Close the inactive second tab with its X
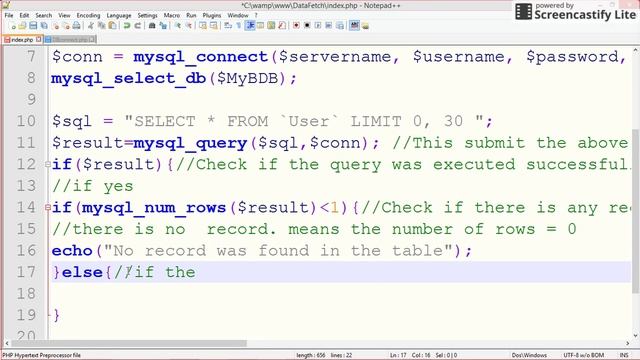640x360 pixels. coord(92,39)
